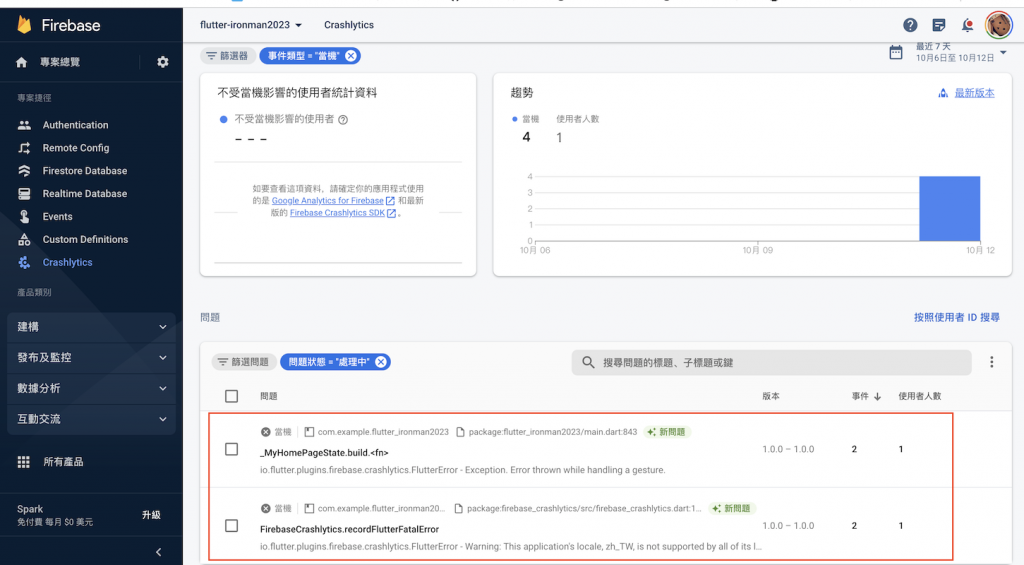Click the Firebase logo icon

click(x=24, y=25)
